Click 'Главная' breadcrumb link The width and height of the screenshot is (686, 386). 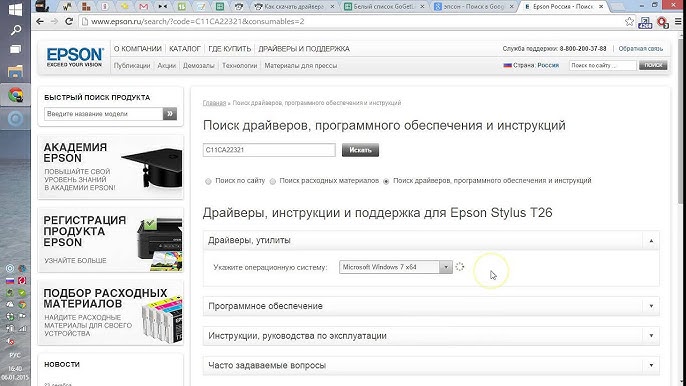[214, 103]
